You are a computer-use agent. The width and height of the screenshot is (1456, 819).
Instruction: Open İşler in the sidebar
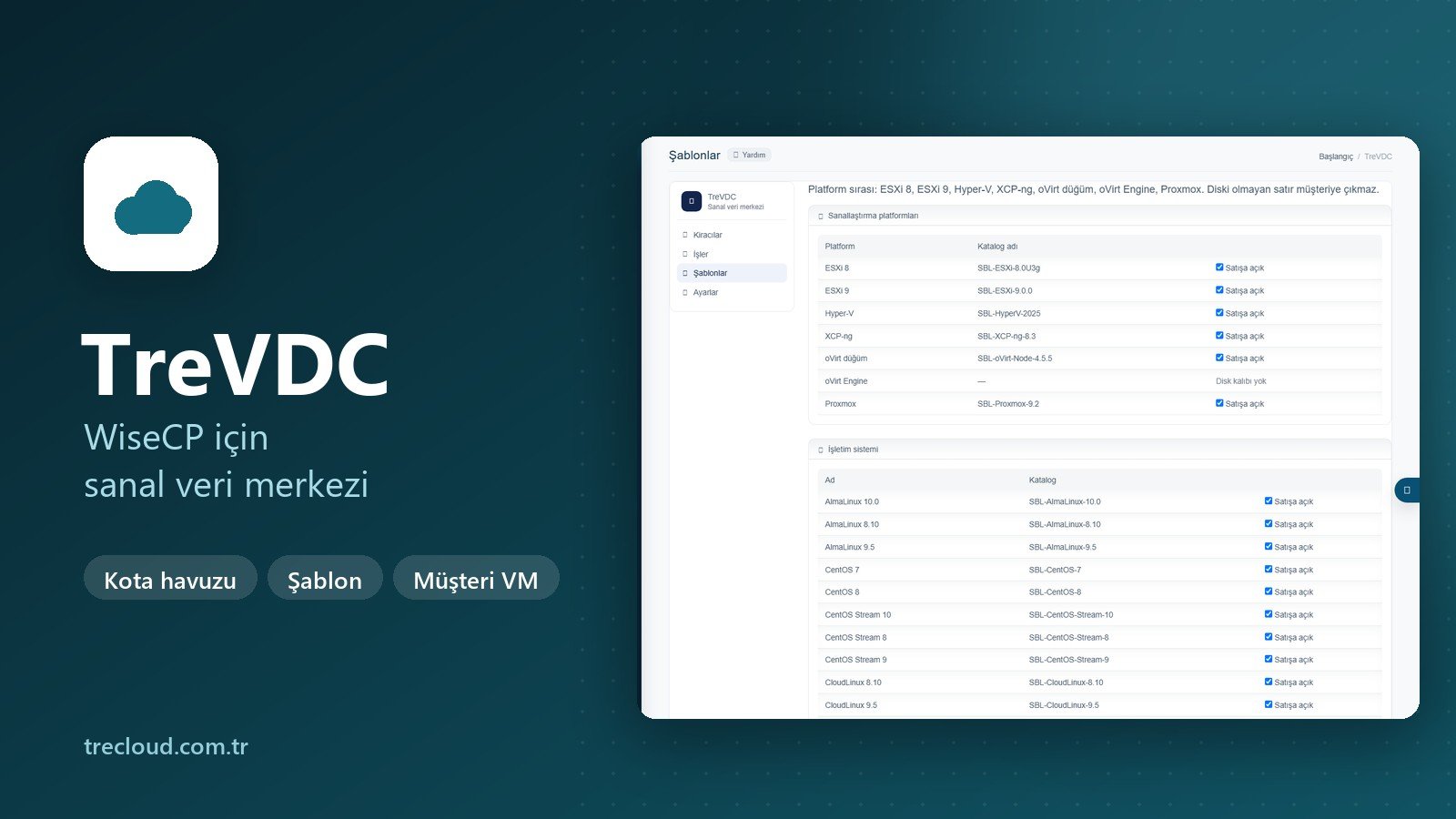click(x=733, y=254)
